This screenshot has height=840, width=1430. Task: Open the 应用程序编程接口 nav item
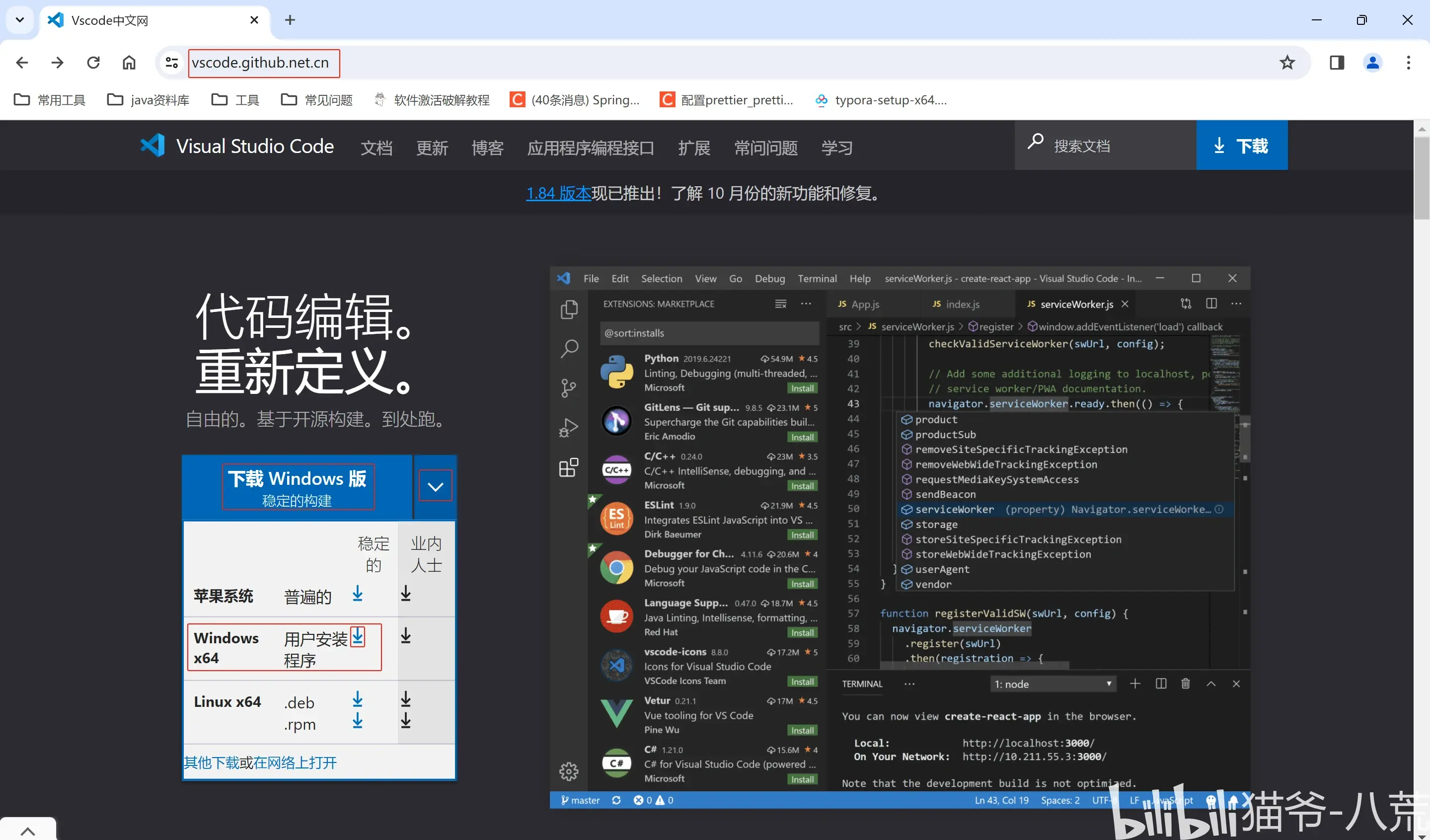click(x=591, y=148)
